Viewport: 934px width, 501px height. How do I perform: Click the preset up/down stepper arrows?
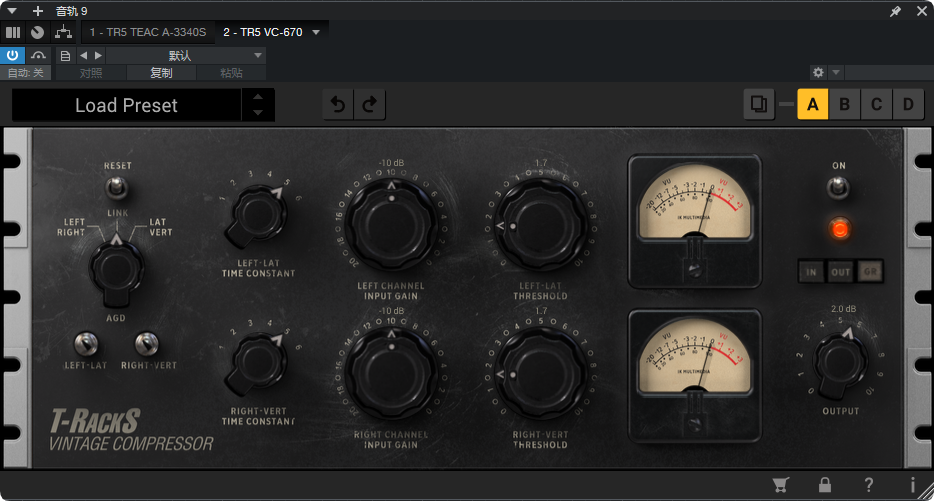(x=258, y=105)
